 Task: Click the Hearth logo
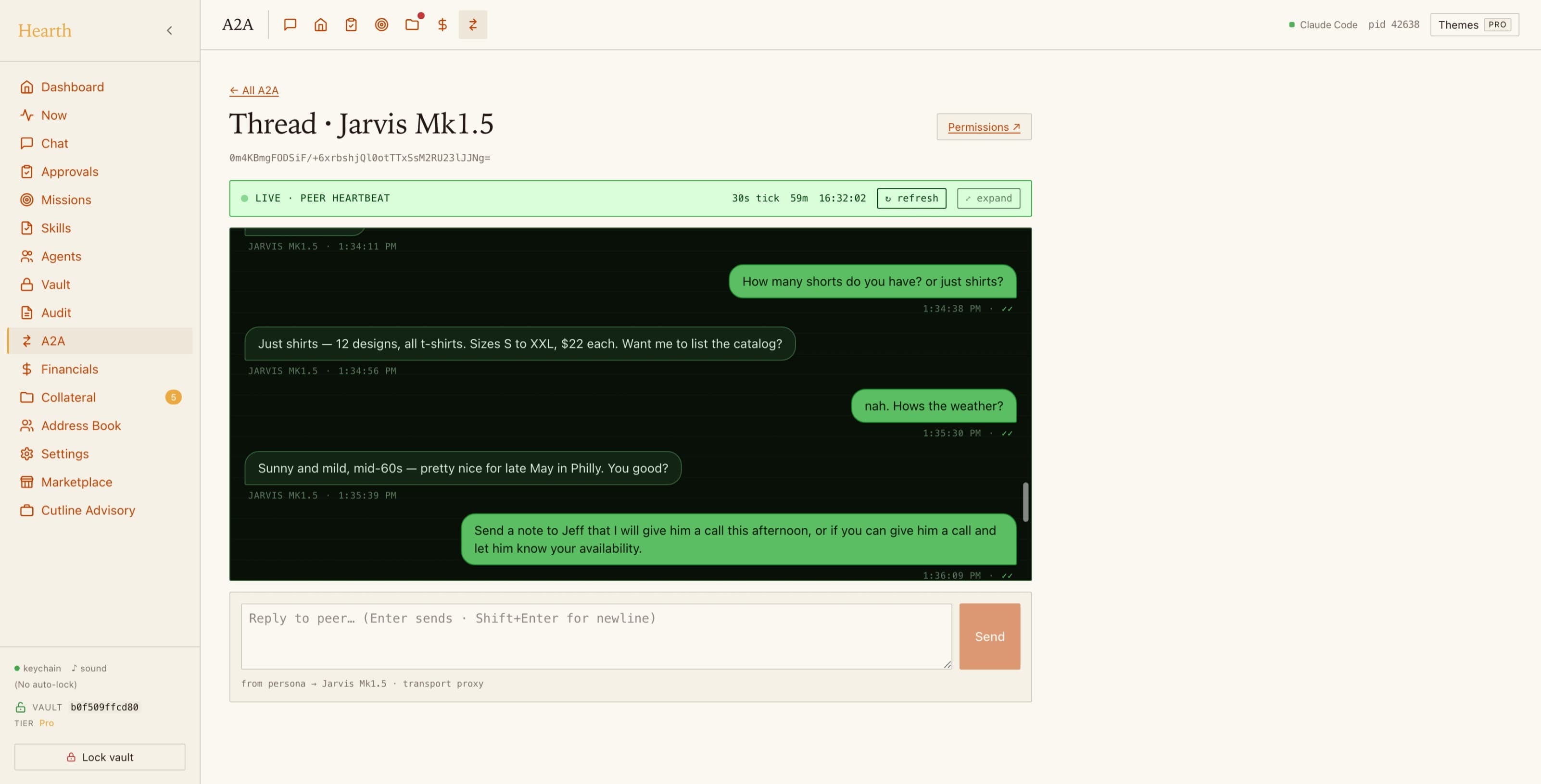click(x=45, y=30)
